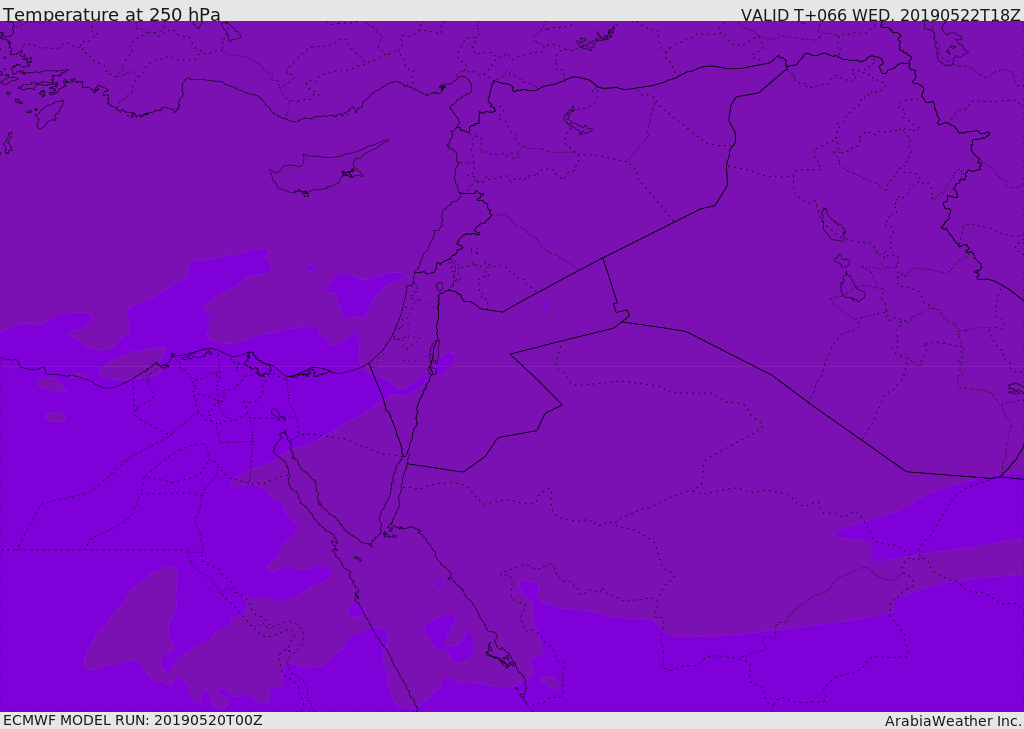Click the 'Temperature at 250 hPa' title text
Image resolution: width=1024 pixels, height=729 pixels.
coord(112,14)
